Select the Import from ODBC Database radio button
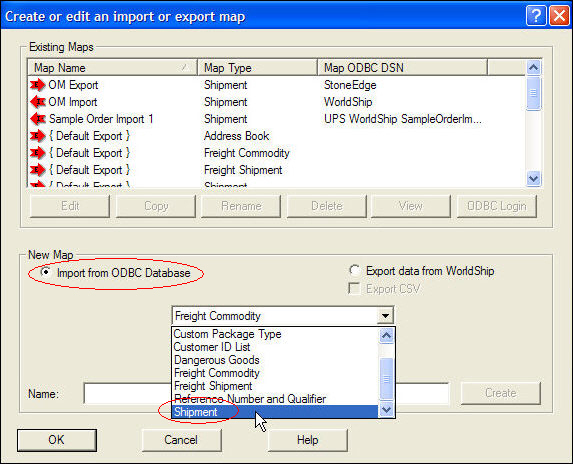Image resolution: width=573 pixels, height=464 pixels. pos(46,272)
